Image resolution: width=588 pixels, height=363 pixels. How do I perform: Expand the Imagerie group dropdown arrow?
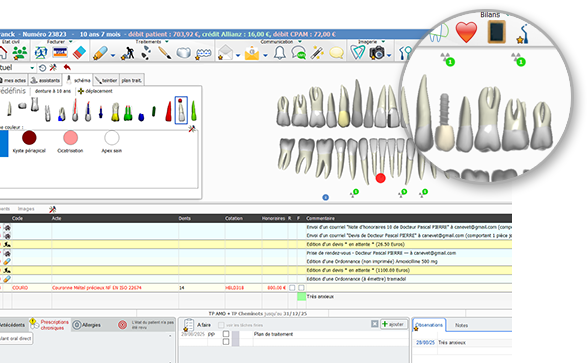point(383,42)
